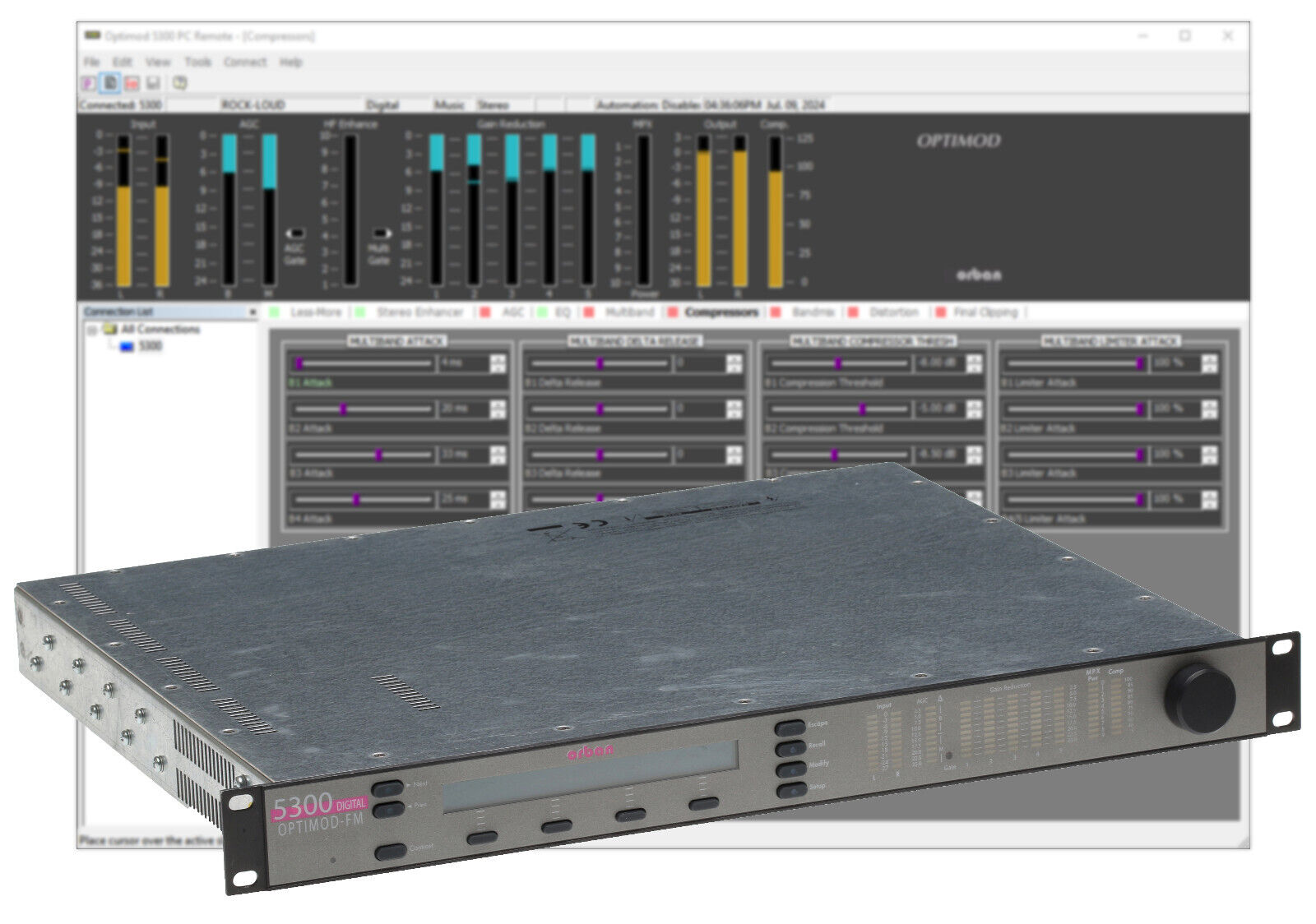1316x924 pixels.
Task: Select the Compressors tab
Action: (714, 312)
